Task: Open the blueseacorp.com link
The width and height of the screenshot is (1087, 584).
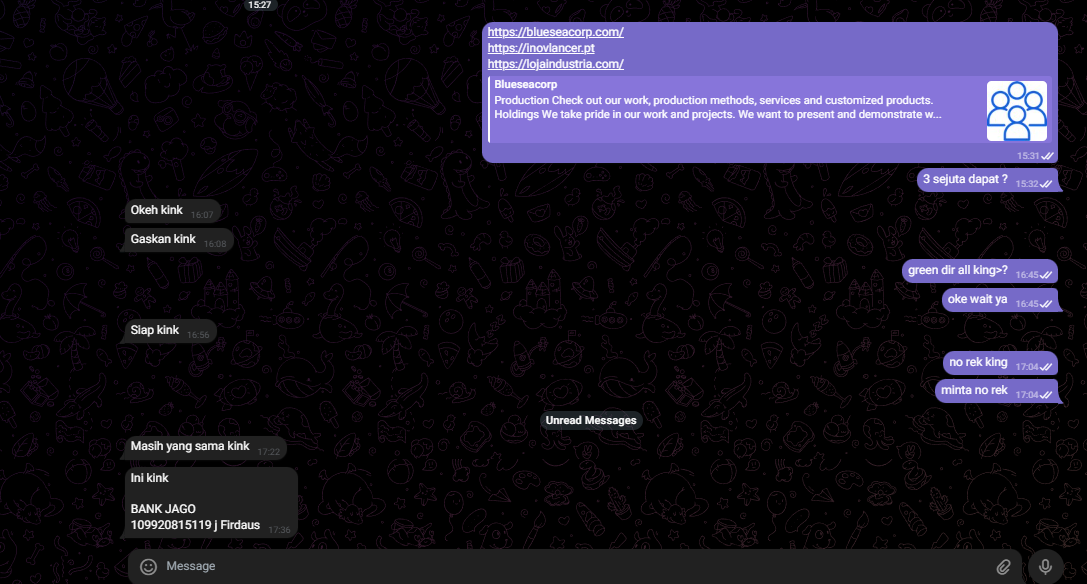Action: (555, 32)
